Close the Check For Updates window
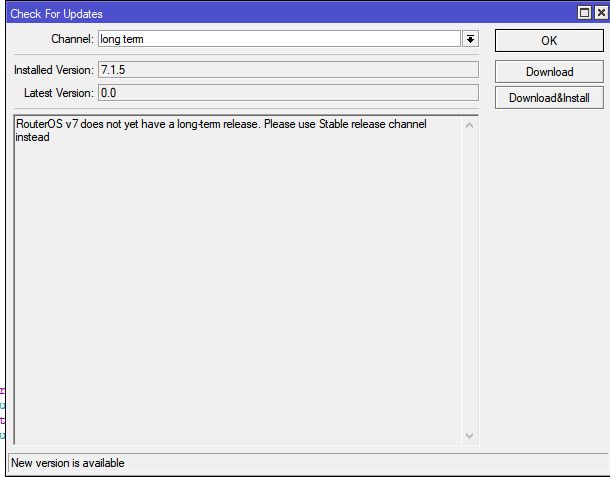The height and width of the screenshot is (477, 610). (x=601, y=13)
